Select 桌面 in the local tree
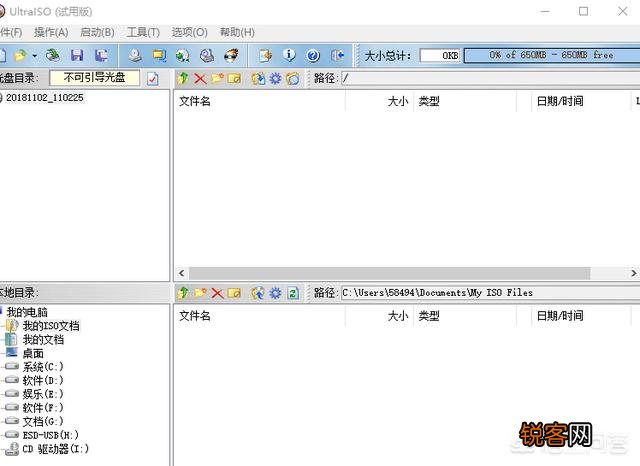This screenshot has height=466, width=640. point(33,353)
